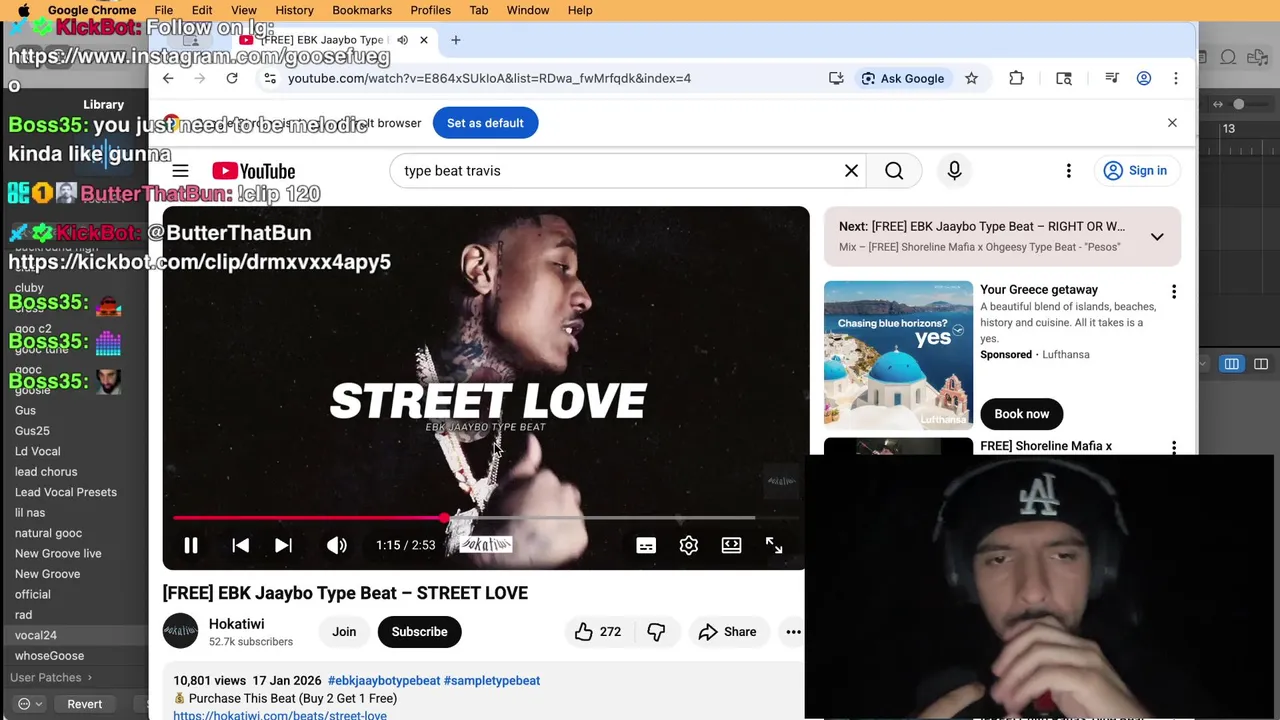
Task: Go to YouTube home via logo
Action: [x=253, y=171]
